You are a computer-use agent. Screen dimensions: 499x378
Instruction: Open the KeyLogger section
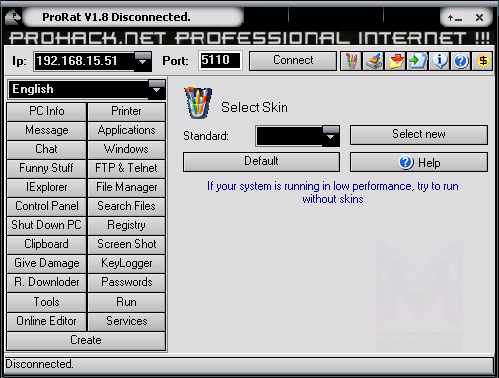[127, 263]
